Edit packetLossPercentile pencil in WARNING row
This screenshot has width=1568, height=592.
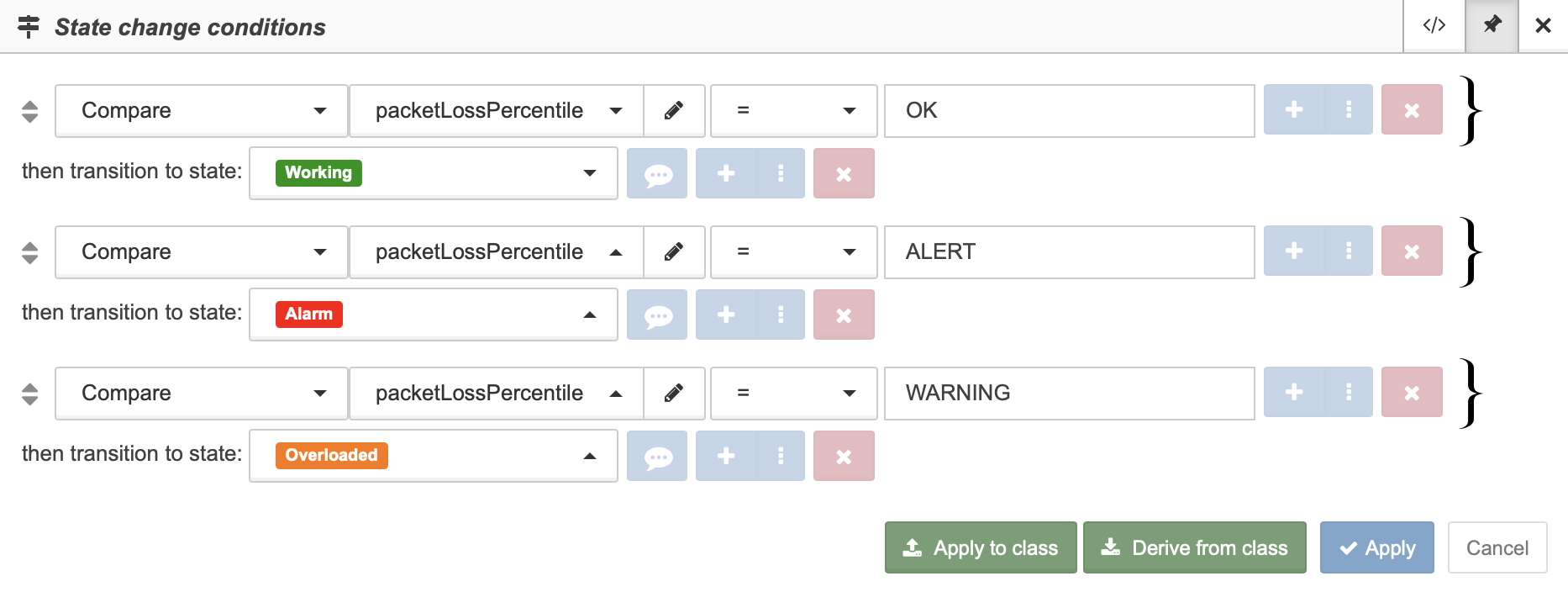pyautogui.click(x=674, y=393)
